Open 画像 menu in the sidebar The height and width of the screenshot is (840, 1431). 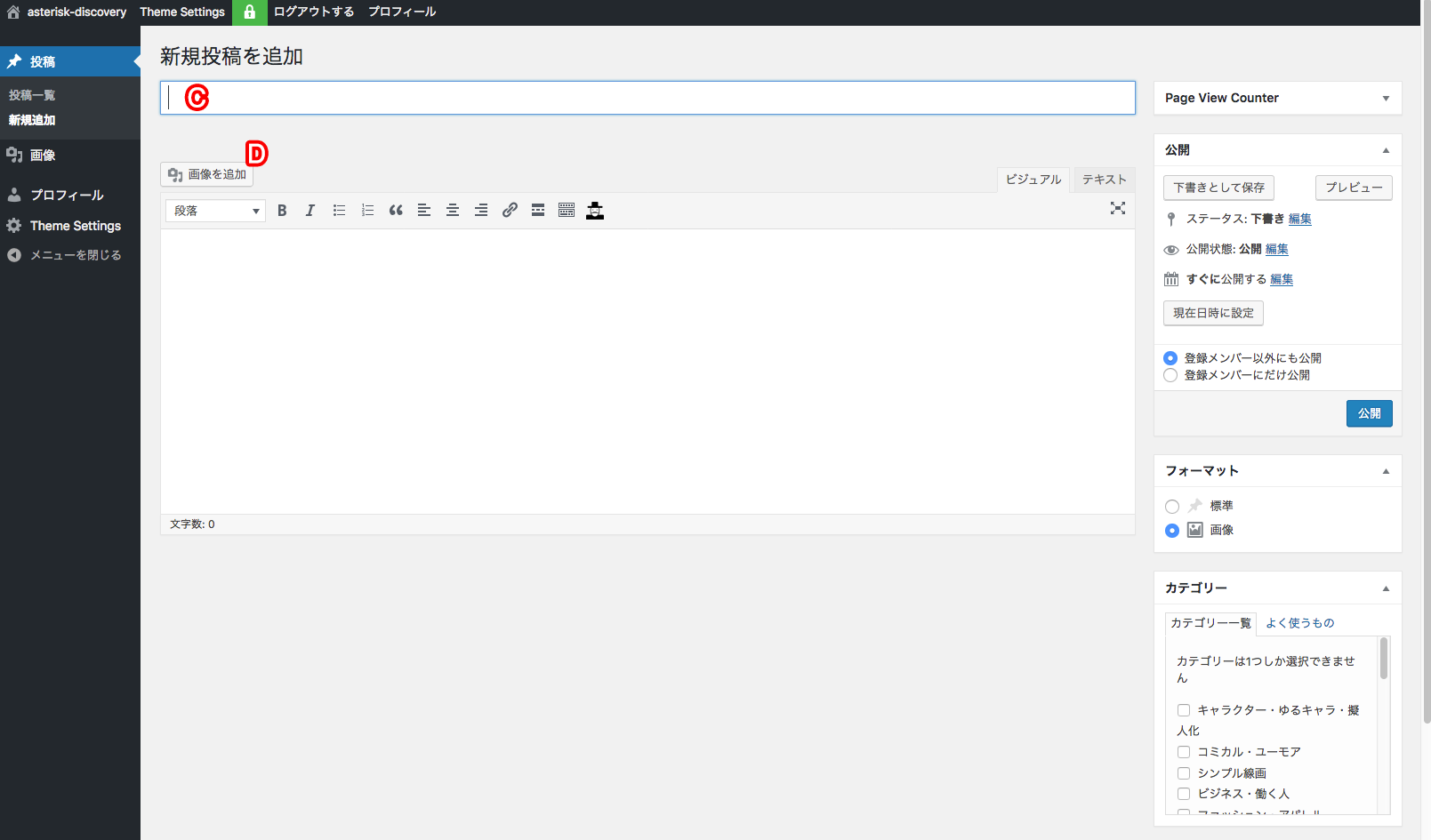(x=70, y=155)
